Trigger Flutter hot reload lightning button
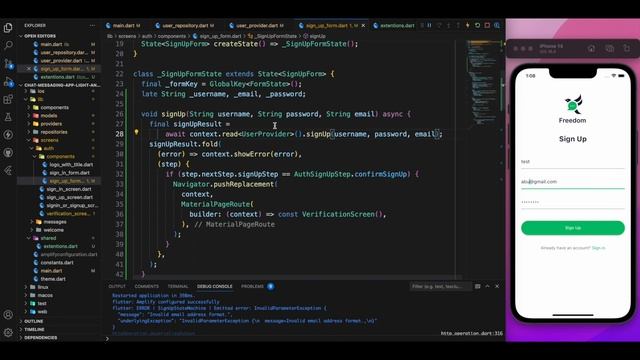 pos(468,25)
